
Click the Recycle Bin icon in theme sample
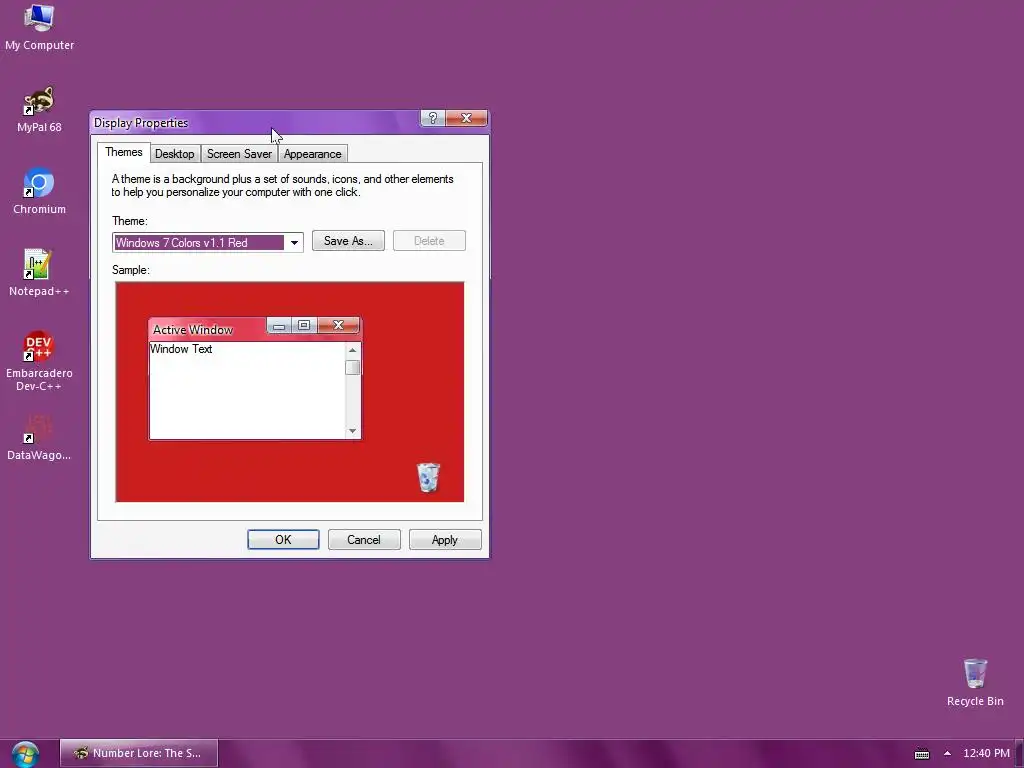pyautogui.click(x=428, y=477)
